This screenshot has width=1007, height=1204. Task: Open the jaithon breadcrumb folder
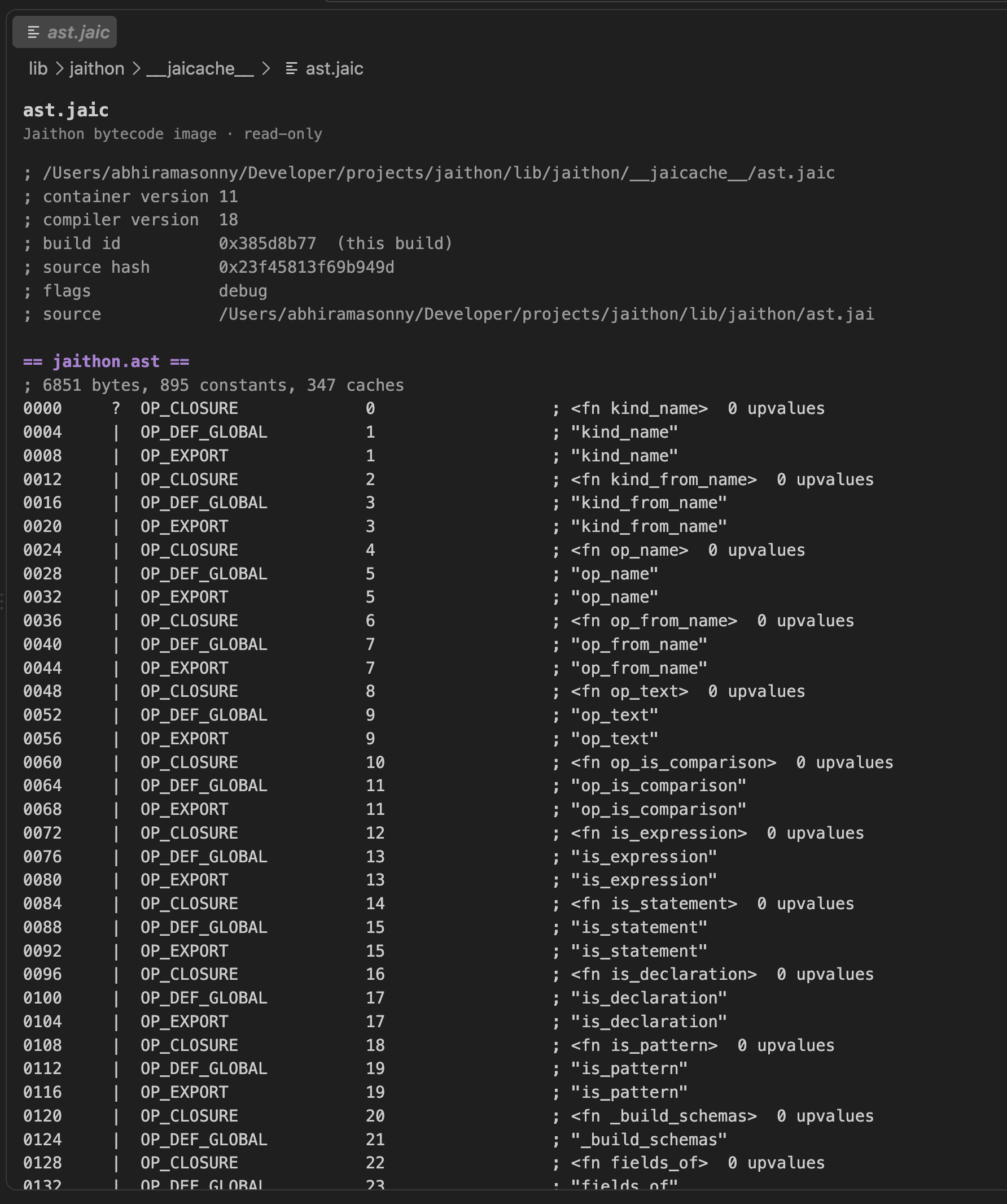[x=97, y=69]
